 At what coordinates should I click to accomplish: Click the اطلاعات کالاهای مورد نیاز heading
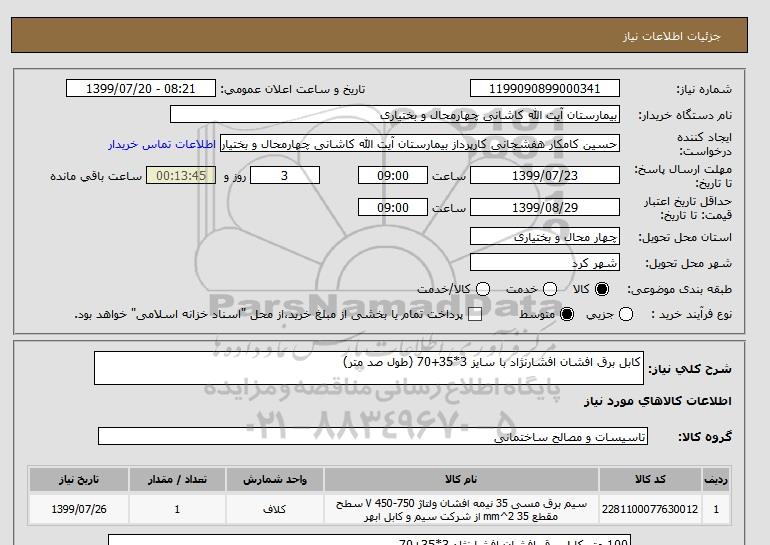658,401
